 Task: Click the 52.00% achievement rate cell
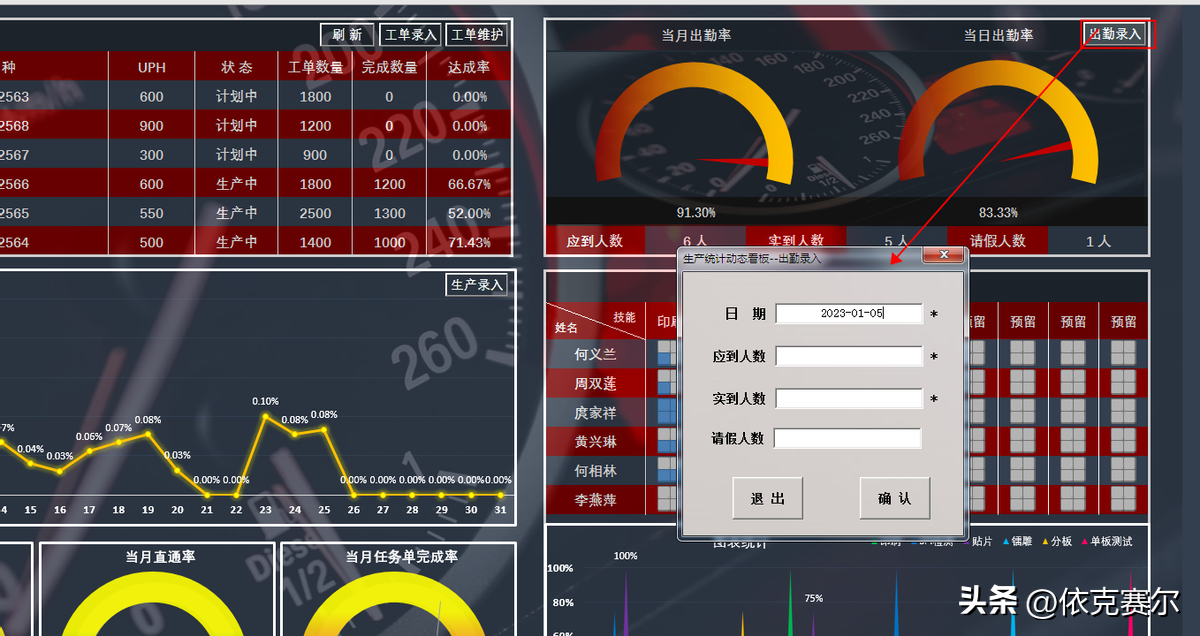click(469, 213)
